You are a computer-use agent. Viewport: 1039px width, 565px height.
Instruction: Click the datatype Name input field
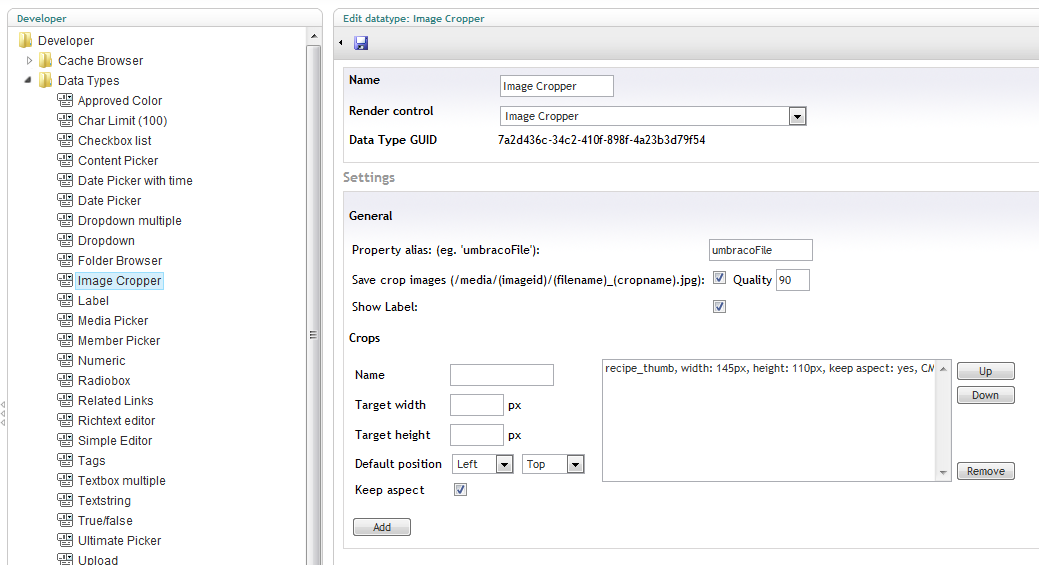pos(557,86)
